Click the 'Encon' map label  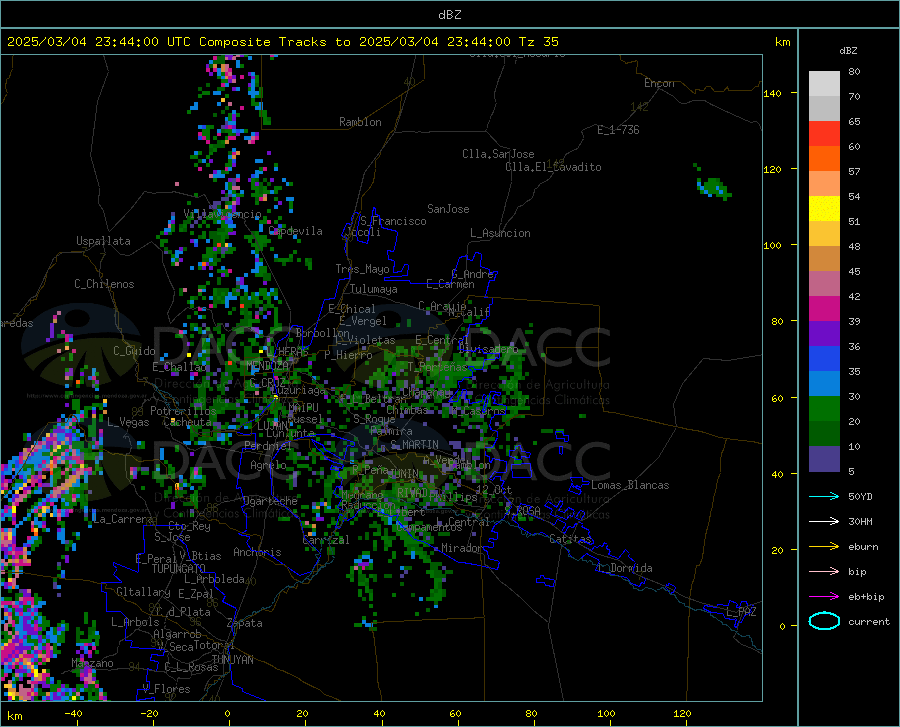pos(659,83)
